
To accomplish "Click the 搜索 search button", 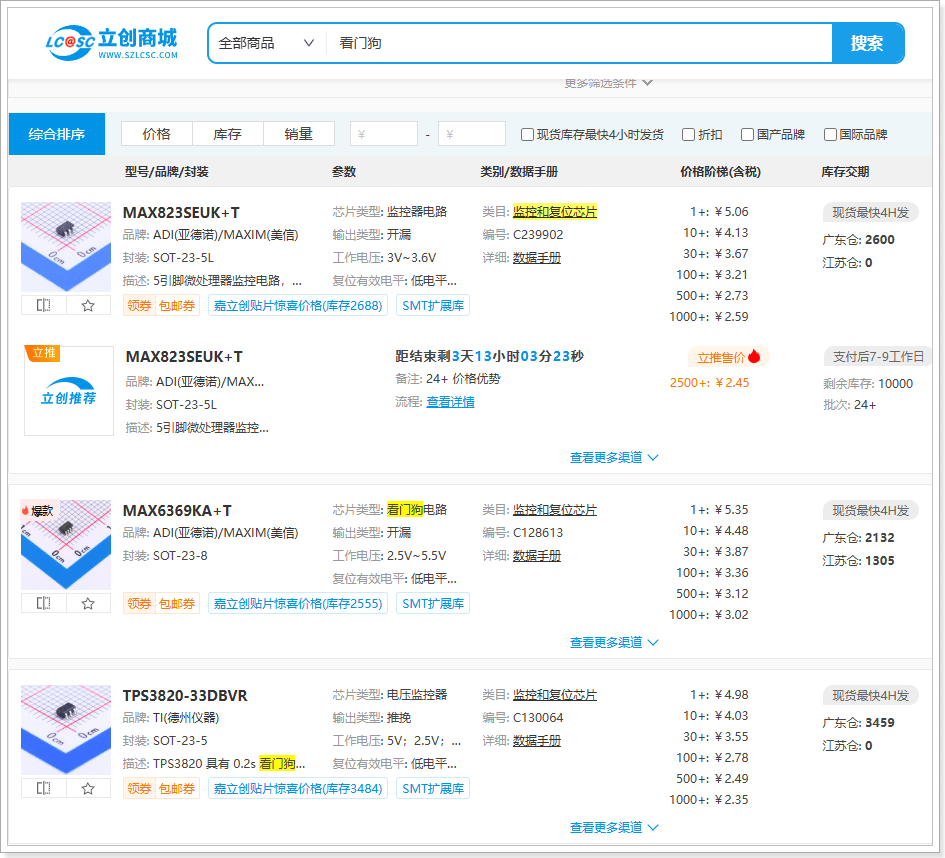I will click(x=867, y=43).
